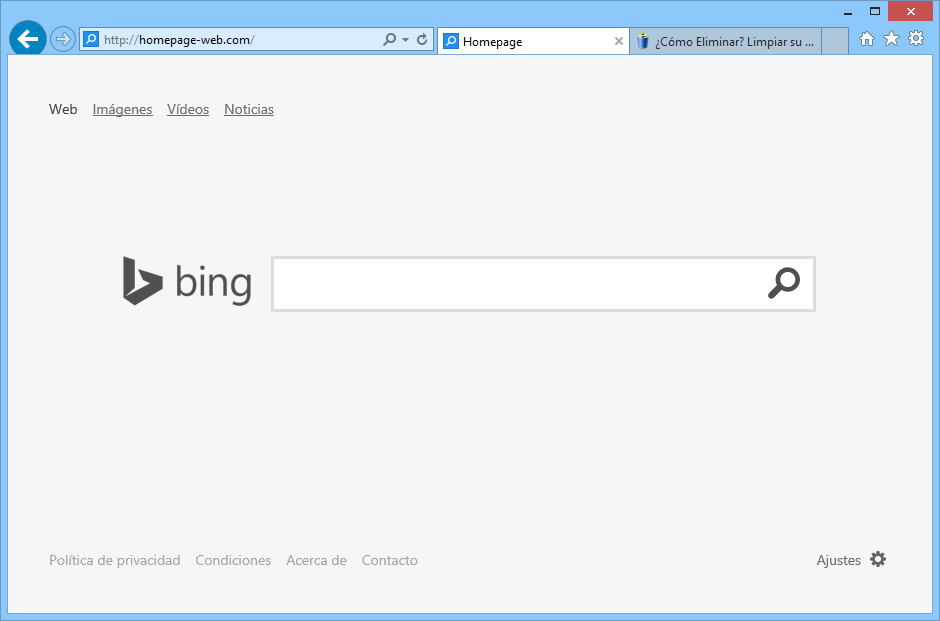This screenshot has width=940, height=621.
Task: Close the Homepage tab
Action: click(x=619, y=41)
